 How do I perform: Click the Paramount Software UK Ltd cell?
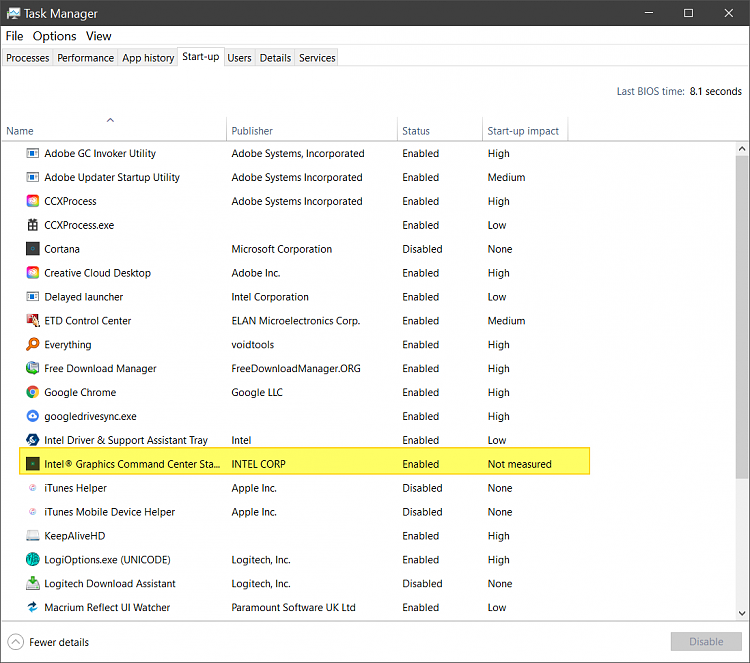click(x=293, y=608)
